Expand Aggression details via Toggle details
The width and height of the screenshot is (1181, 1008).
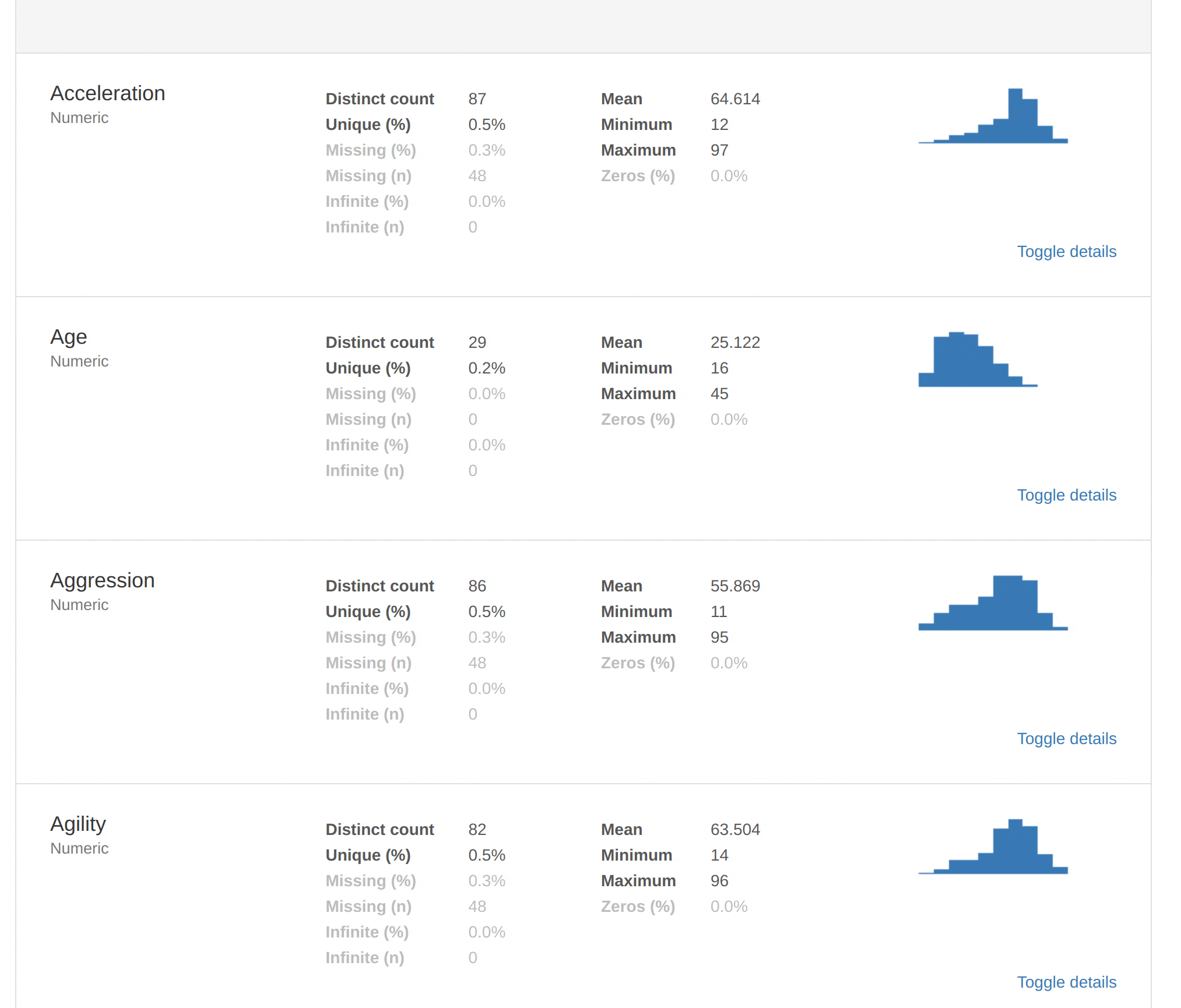point(1066,739)
